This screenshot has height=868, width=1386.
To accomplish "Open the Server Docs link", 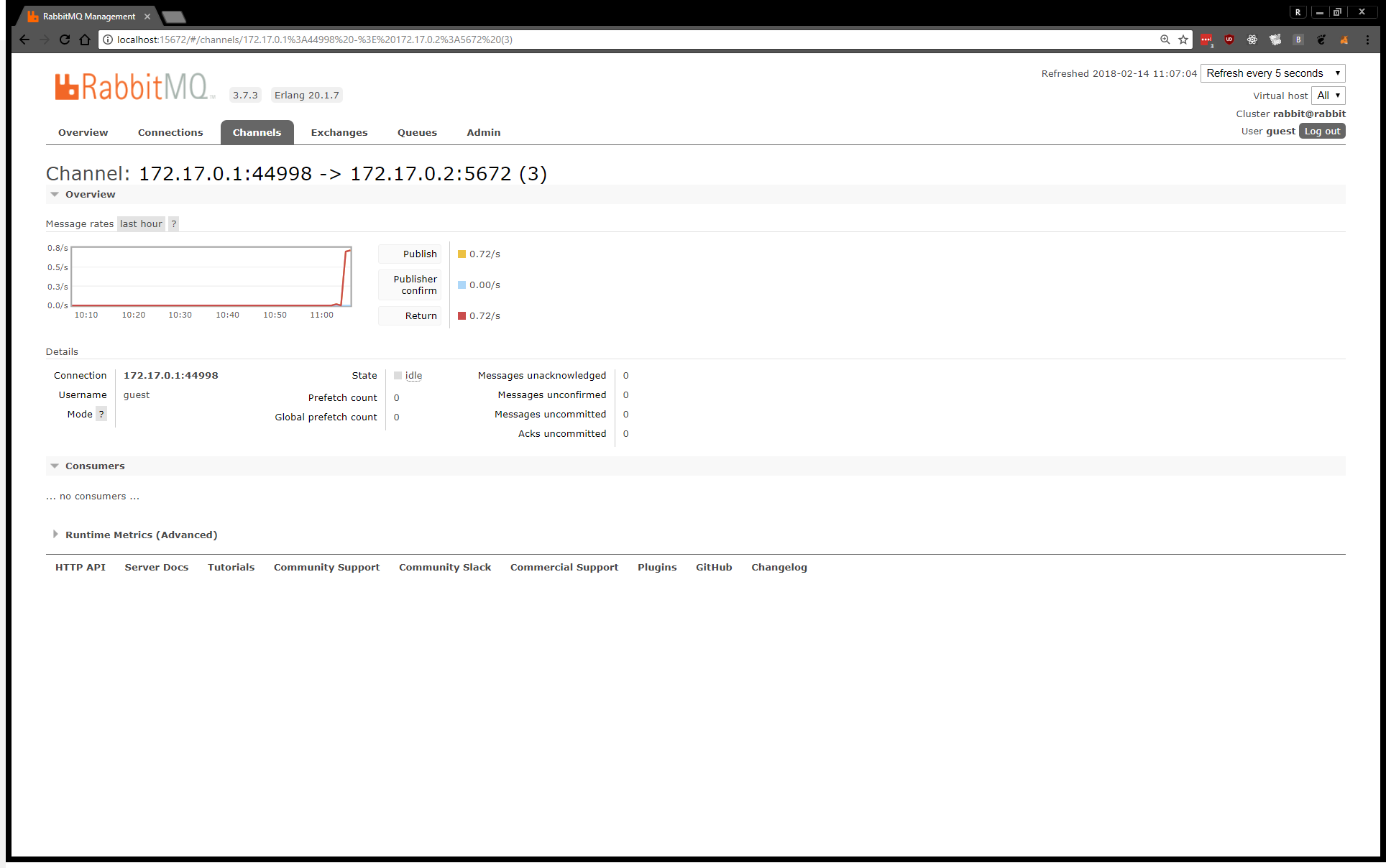I will 156,567.
